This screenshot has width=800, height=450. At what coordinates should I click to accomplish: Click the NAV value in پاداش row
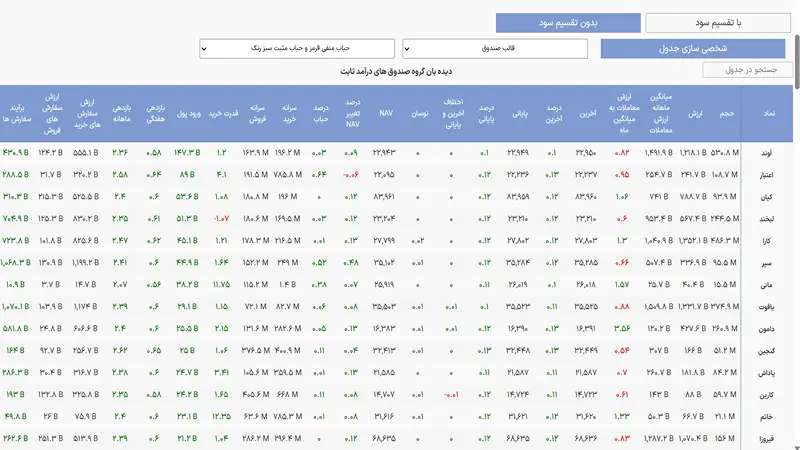tap(384, 372)
